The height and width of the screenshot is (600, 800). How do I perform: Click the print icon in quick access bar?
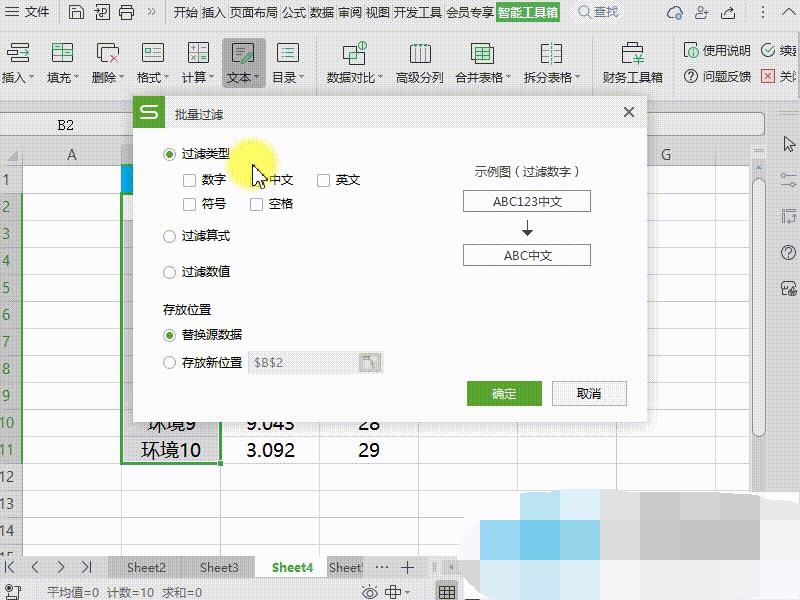coord(127,13)
